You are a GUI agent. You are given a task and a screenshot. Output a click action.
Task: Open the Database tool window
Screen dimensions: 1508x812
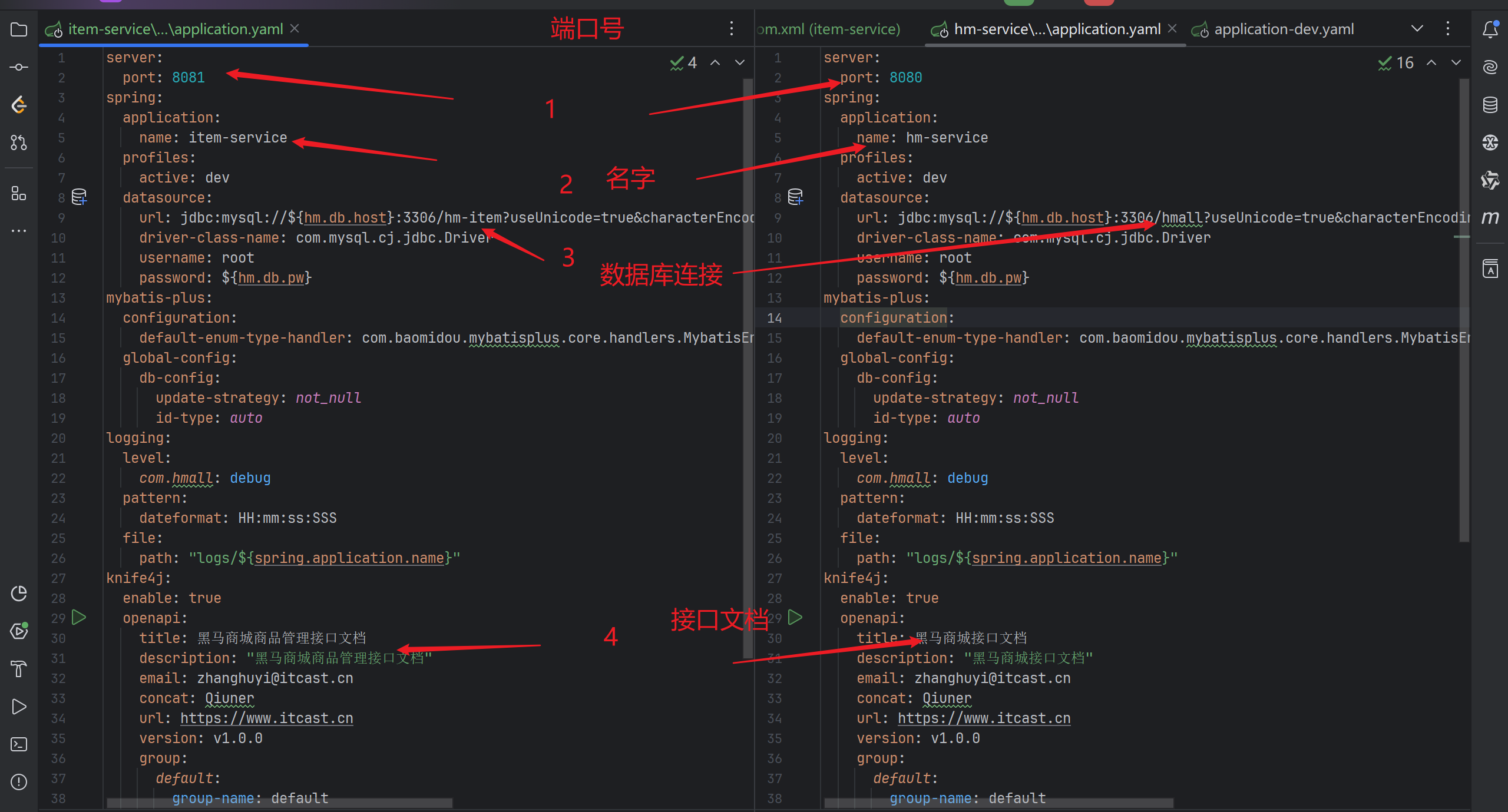coord(1490,105)
